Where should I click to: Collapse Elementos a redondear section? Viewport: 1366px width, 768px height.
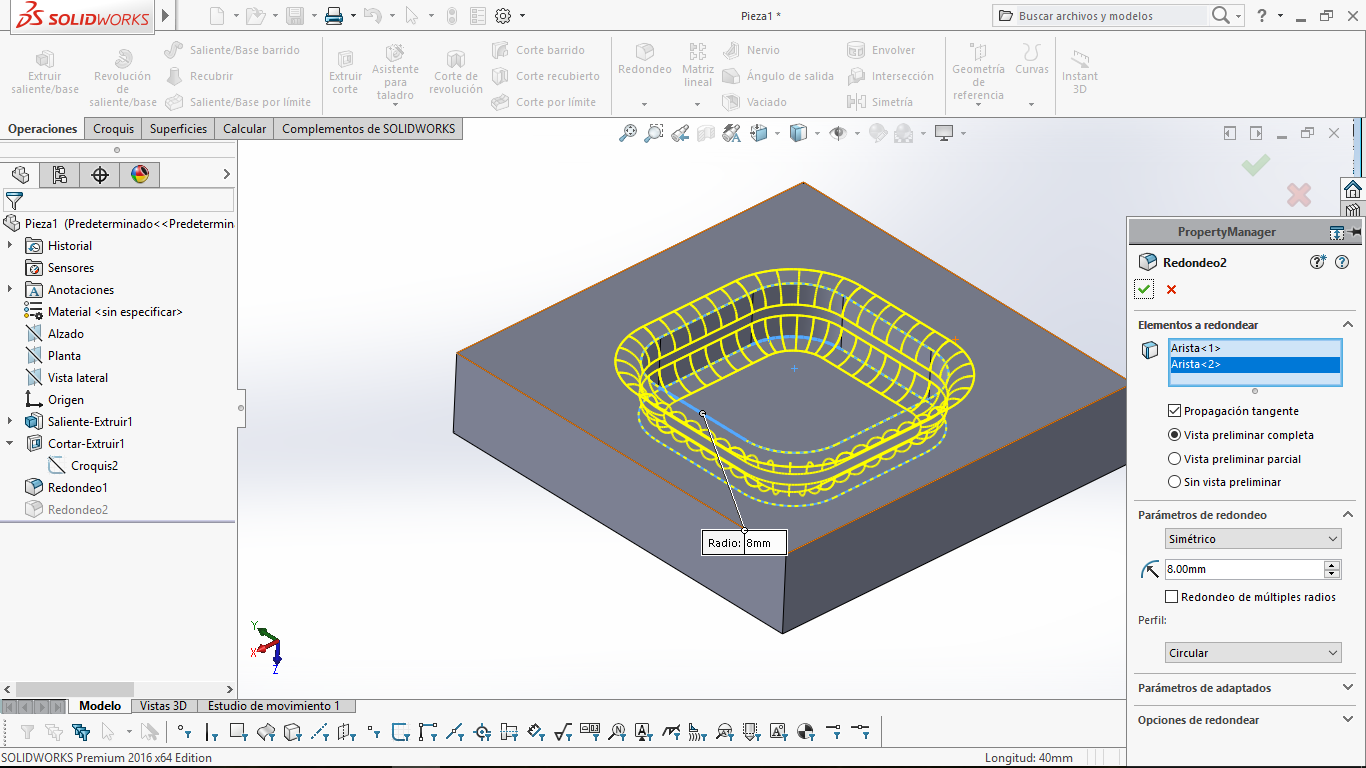(1347, 325)
